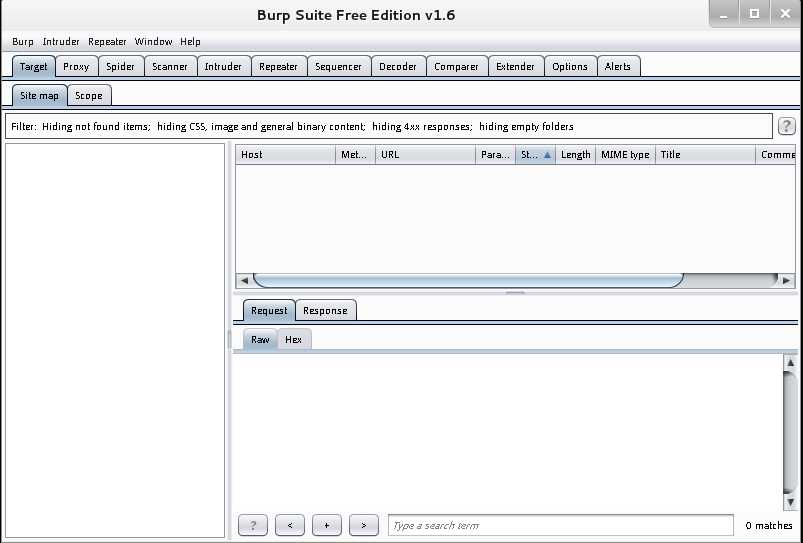
Task: Click the search term input field
Action: pos(561,526)
